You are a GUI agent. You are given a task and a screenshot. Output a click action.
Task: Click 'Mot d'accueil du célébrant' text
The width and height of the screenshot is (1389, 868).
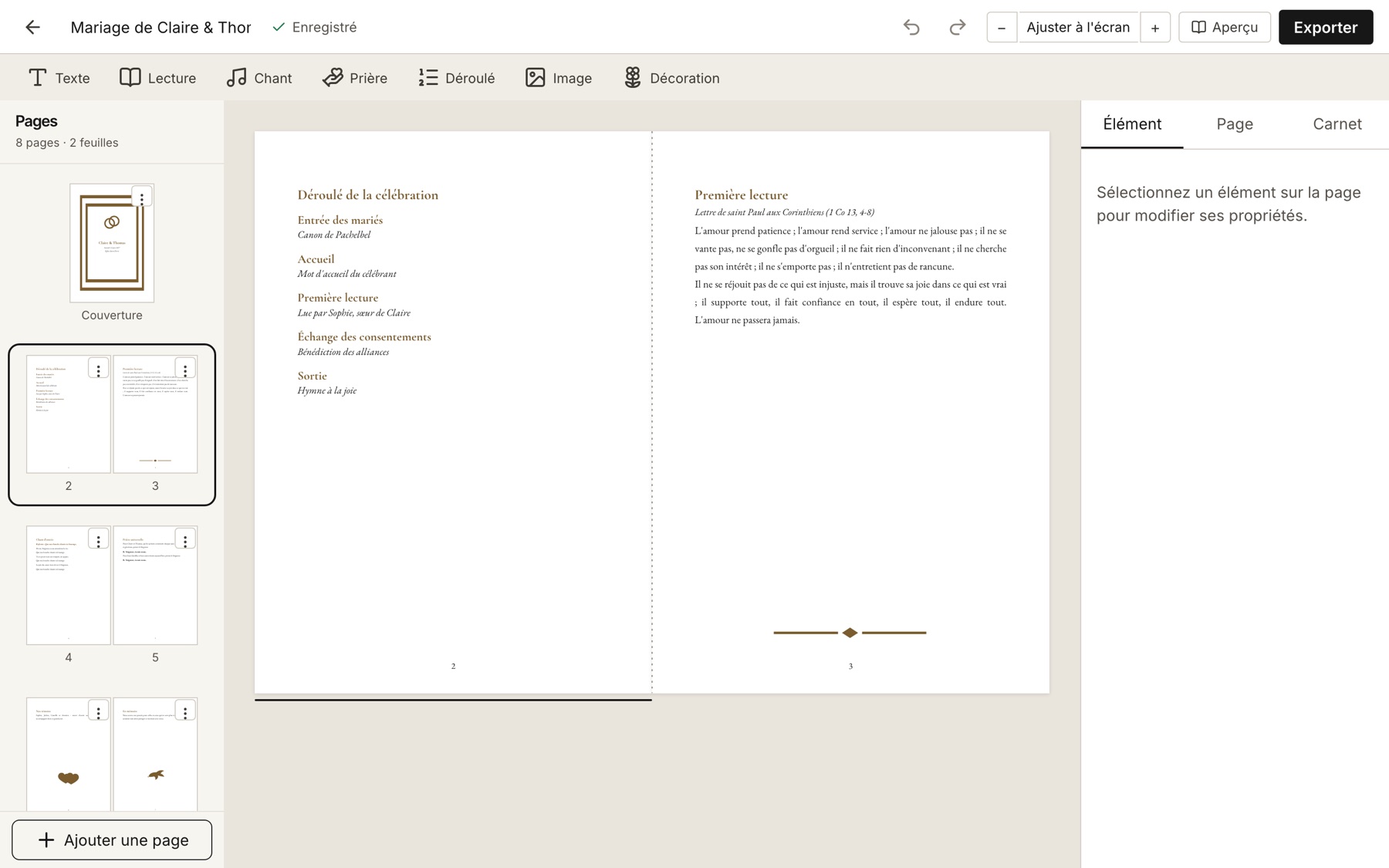(x=346, y=274)
